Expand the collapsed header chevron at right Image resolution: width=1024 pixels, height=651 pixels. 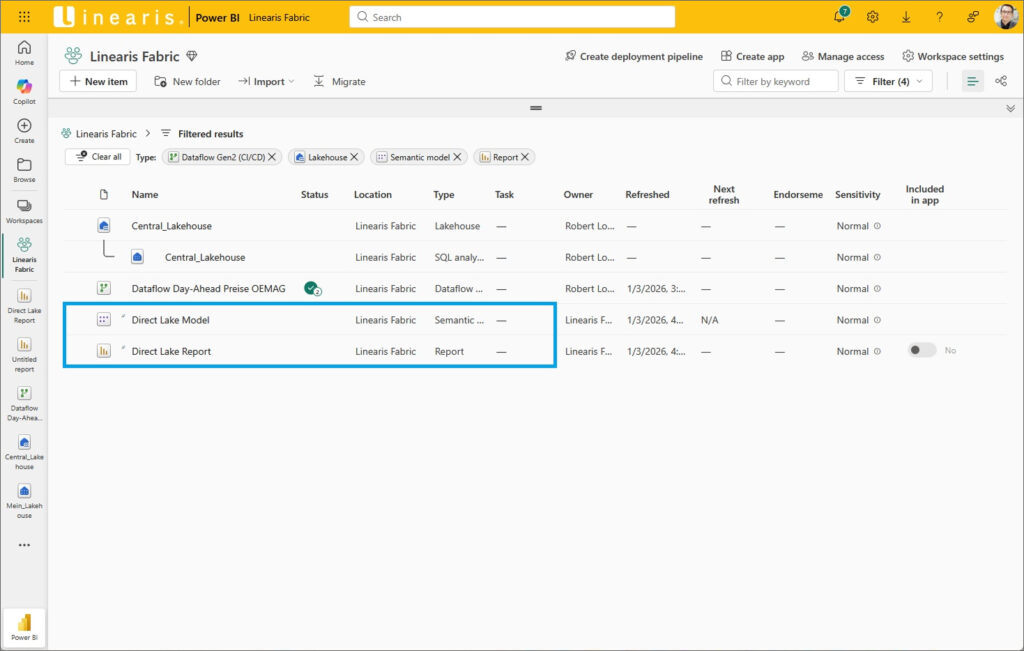click(x=1010, y=108)
